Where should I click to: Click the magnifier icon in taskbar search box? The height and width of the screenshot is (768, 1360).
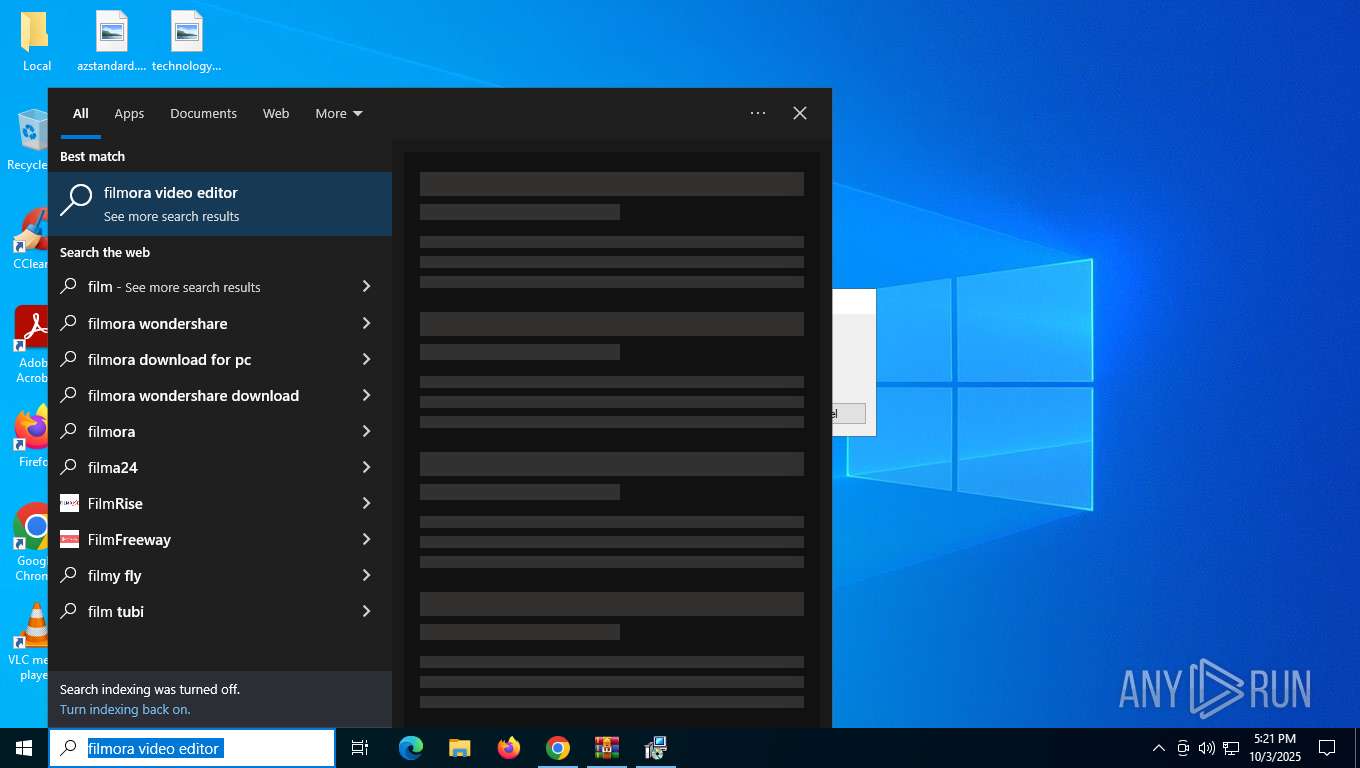point(68,748)
